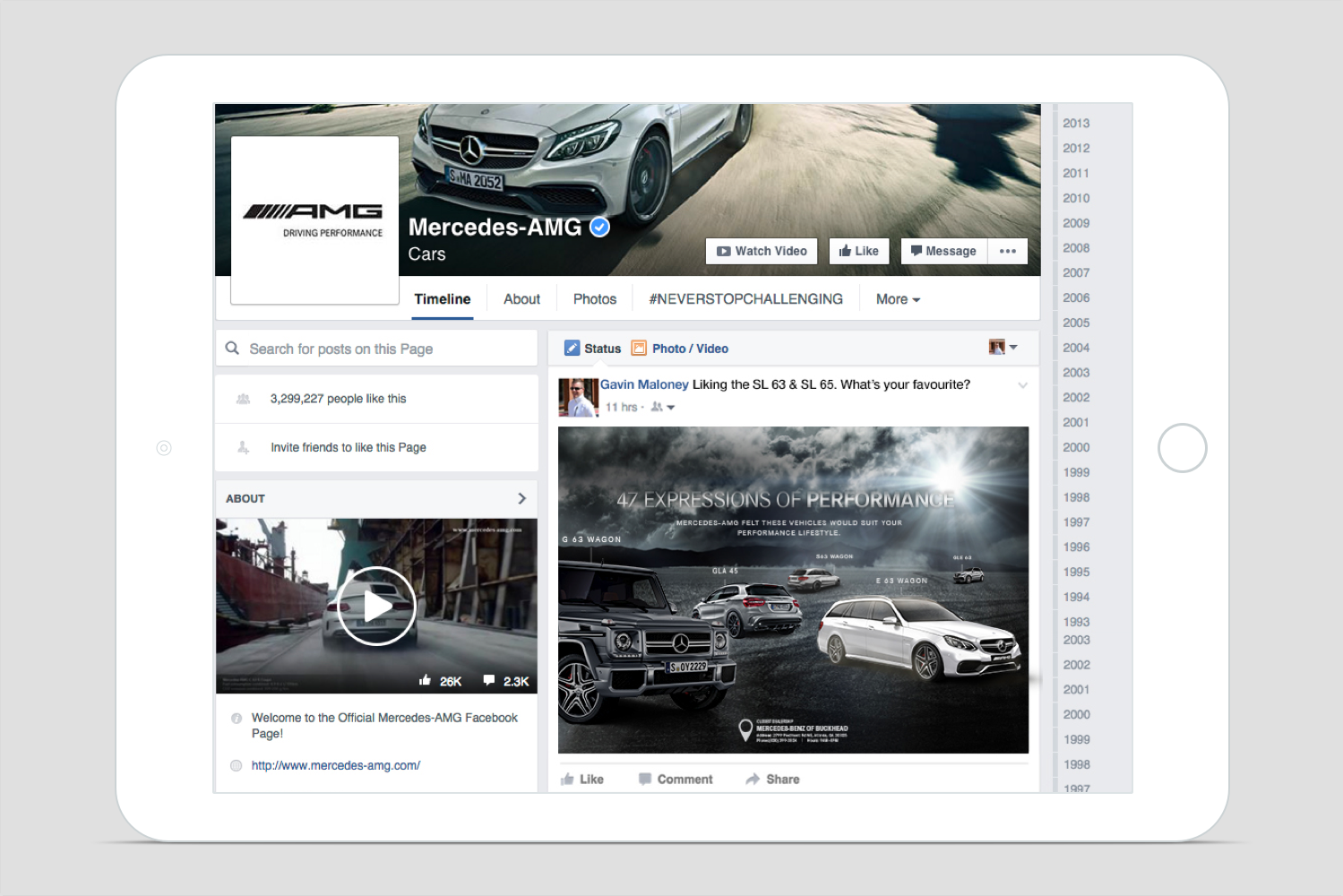1343x896 pixels.
Task: Open the About tab
Action: (521, 299)
